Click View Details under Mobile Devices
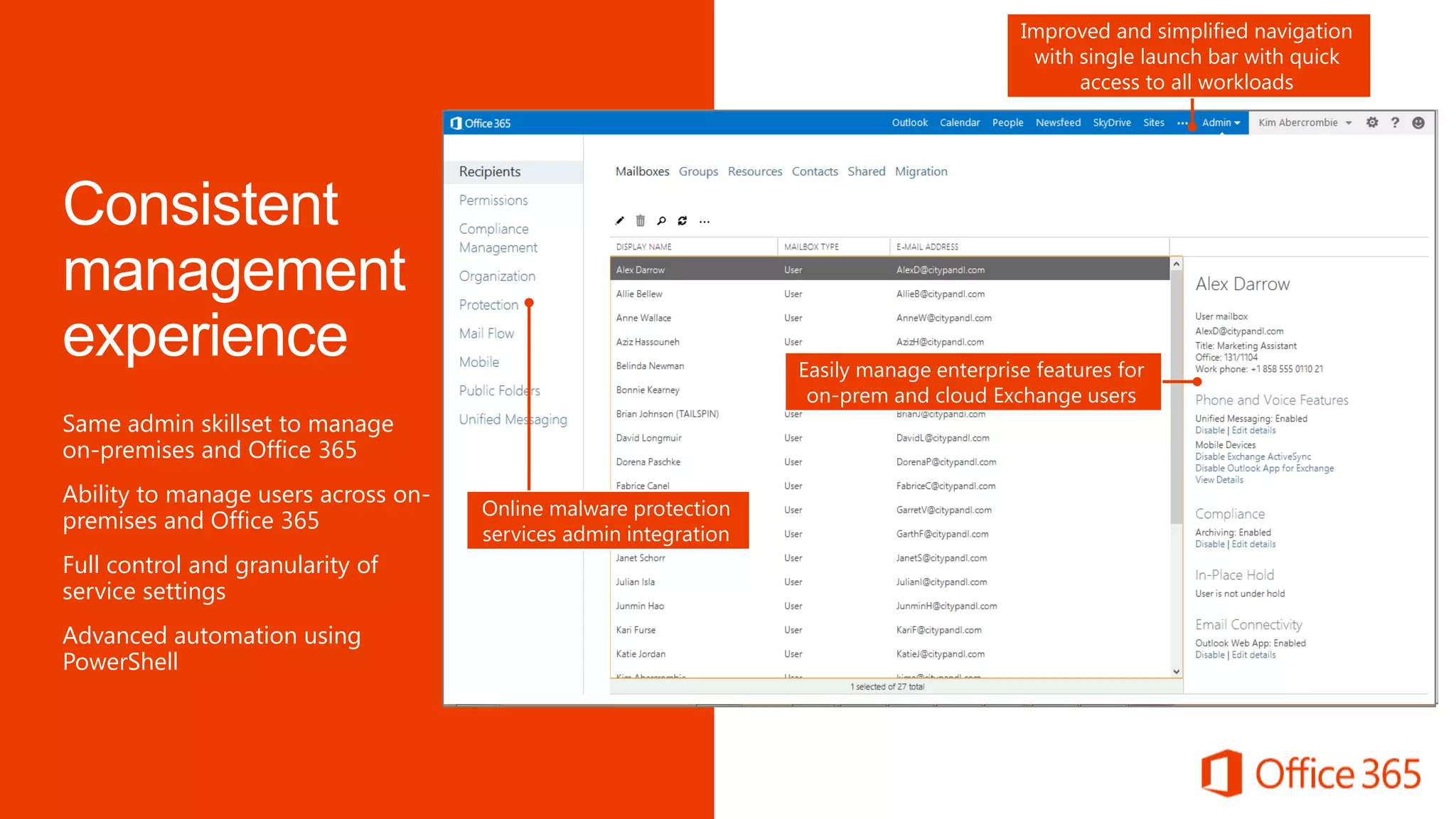The height and width of the screenshot is (819, 1456). pyautogui.click(x=1219, y=480)
